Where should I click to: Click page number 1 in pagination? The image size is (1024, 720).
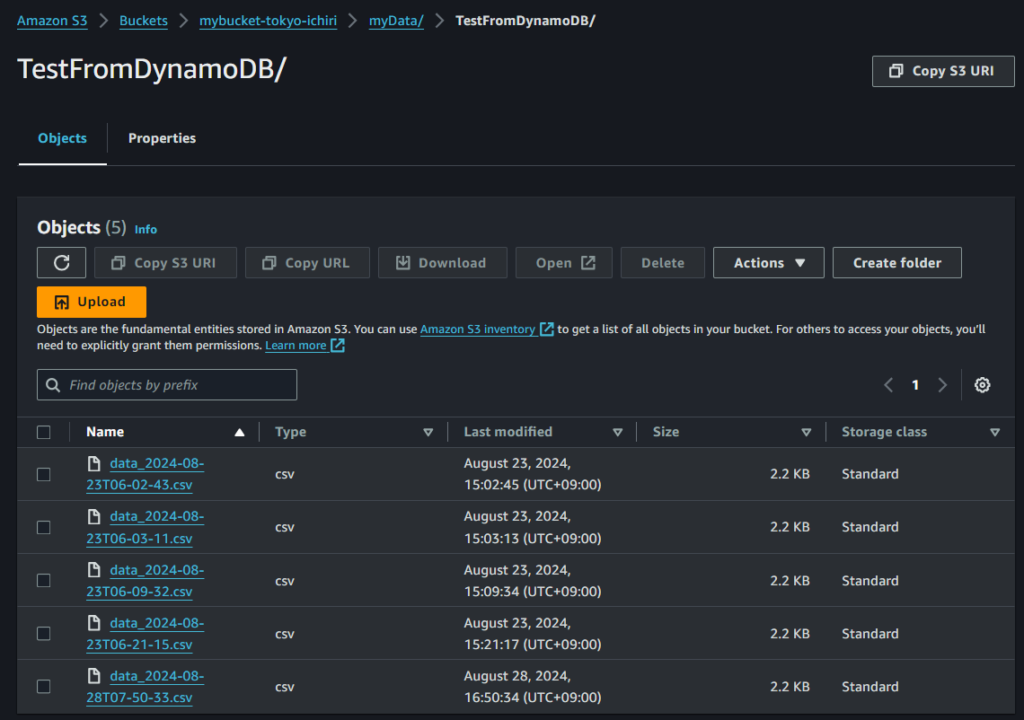pos(915,385)
